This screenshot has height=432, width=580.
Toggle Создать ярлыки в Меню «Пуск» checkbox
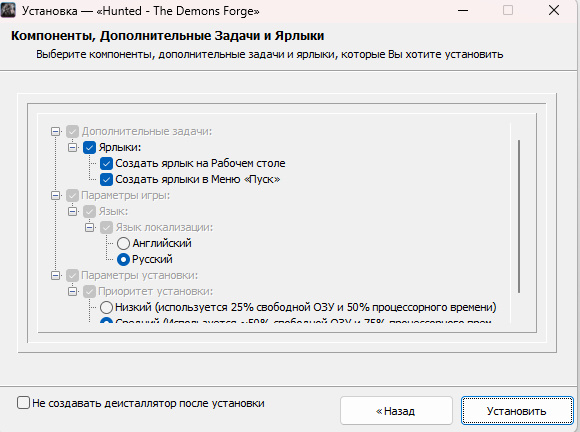[106, 179]
